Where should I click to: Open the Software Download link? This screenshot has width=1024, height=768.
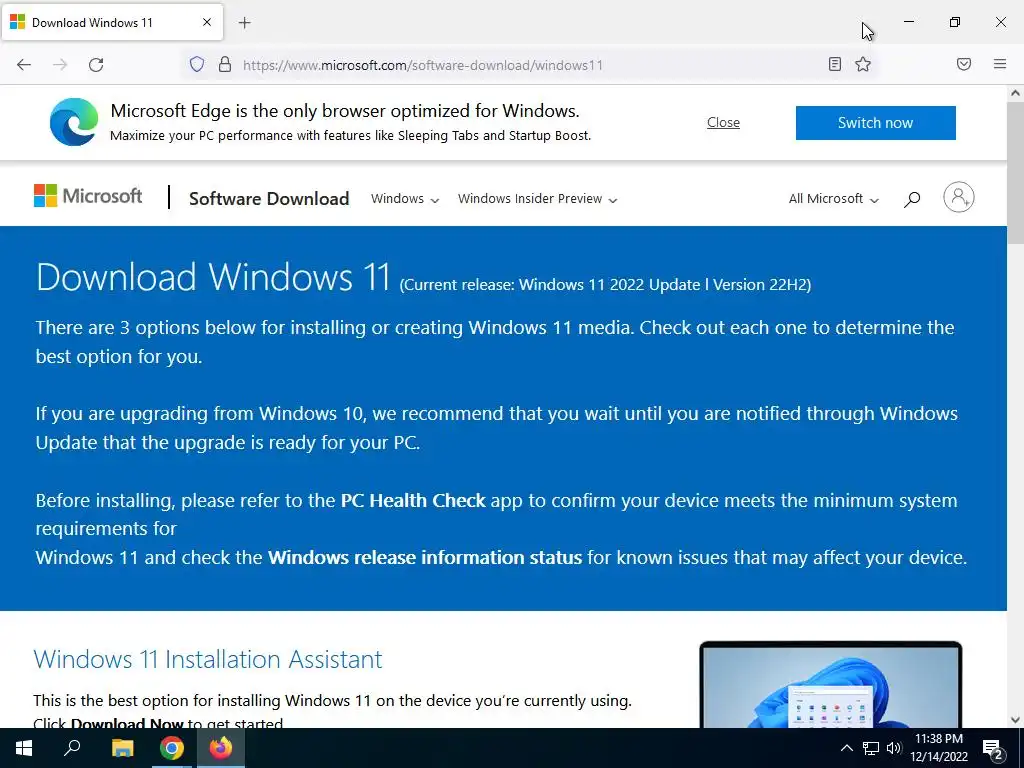[269, 199]
